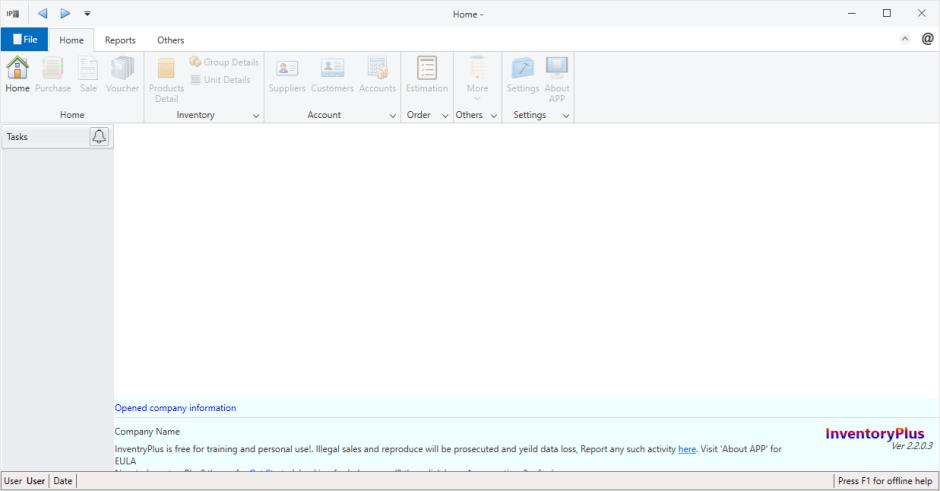Open the Accounts icon
940x491 pixels.
[378, 75]
